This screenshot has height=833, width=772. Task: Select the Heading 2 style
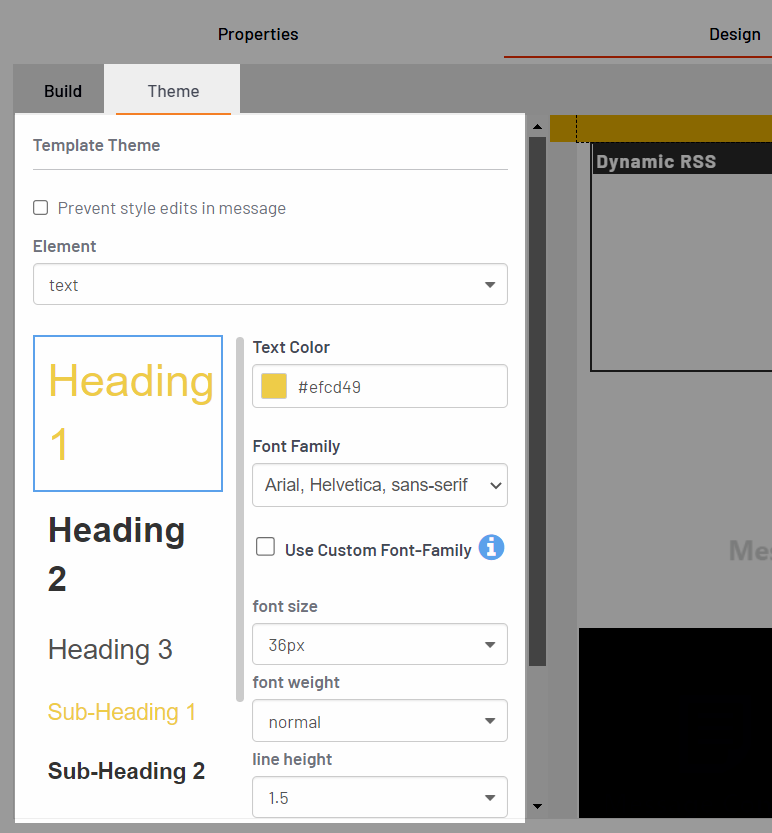pos(117,554)
